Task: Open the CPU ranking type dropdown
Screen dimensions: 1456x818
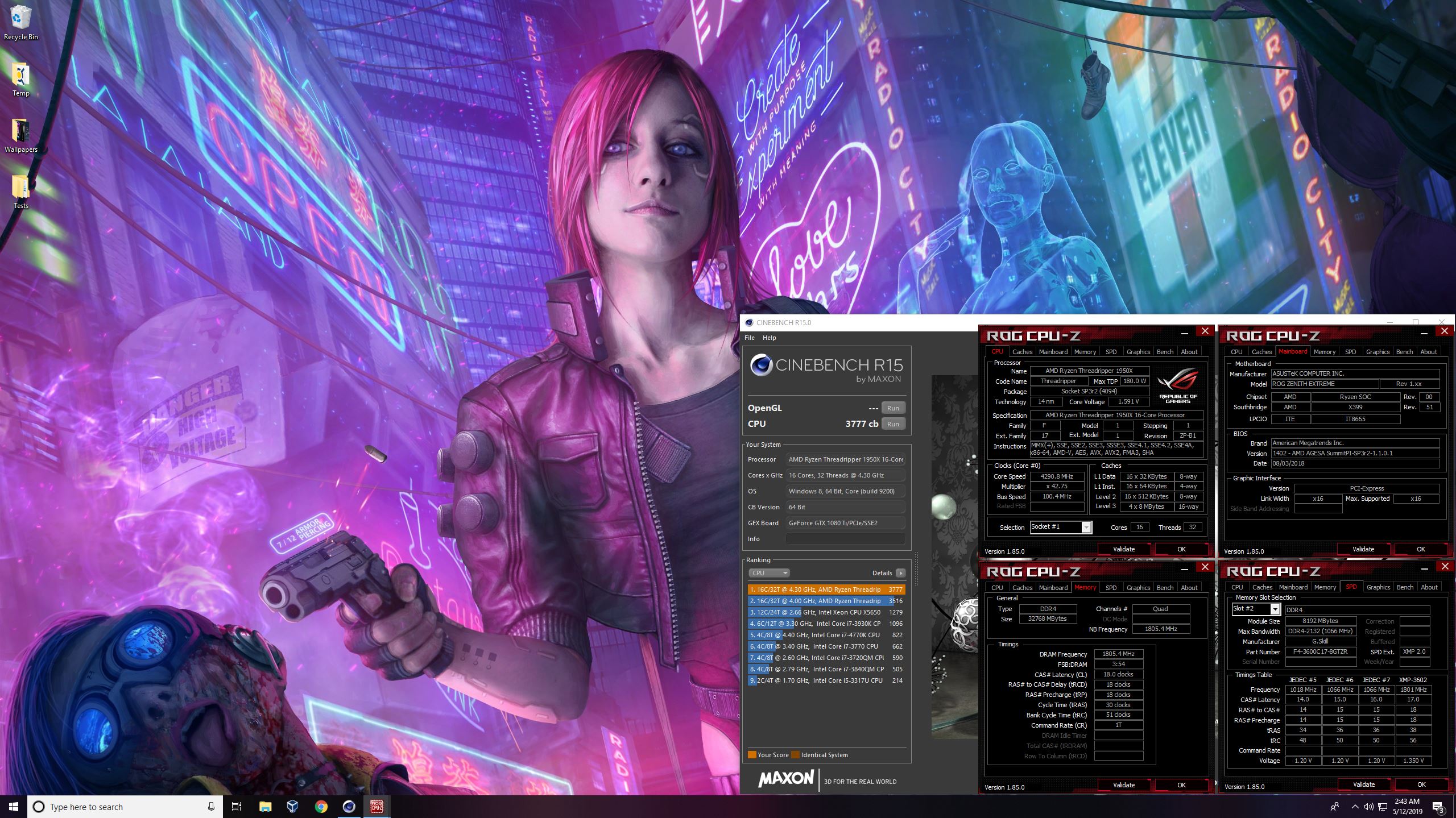Action: (x=769, y=573)
